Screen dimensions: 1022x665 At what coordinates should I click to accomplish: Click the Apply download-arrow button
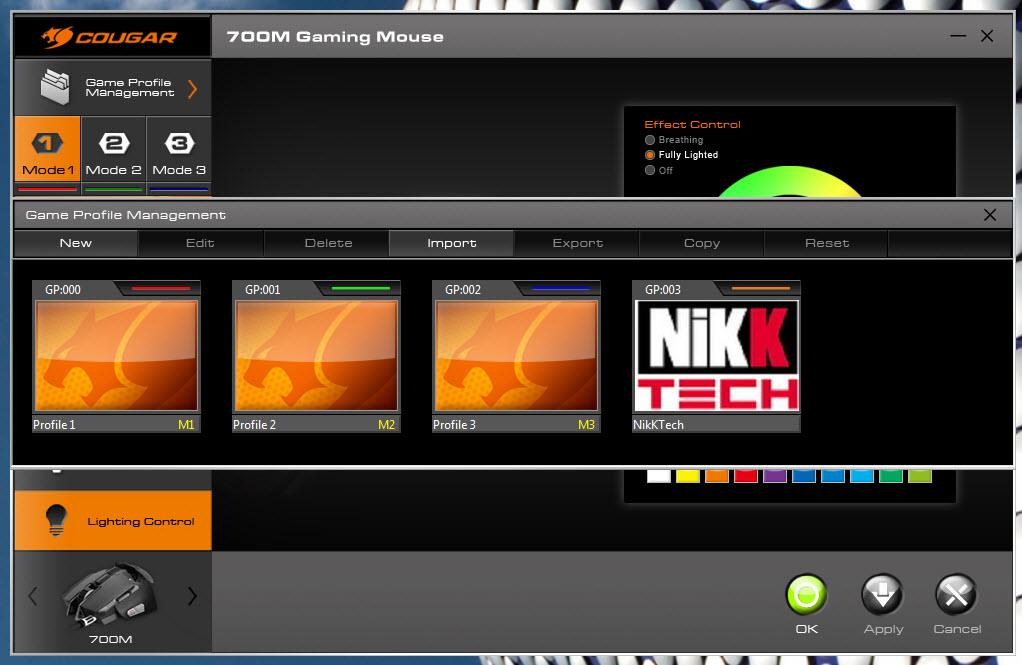coord(883,595)
